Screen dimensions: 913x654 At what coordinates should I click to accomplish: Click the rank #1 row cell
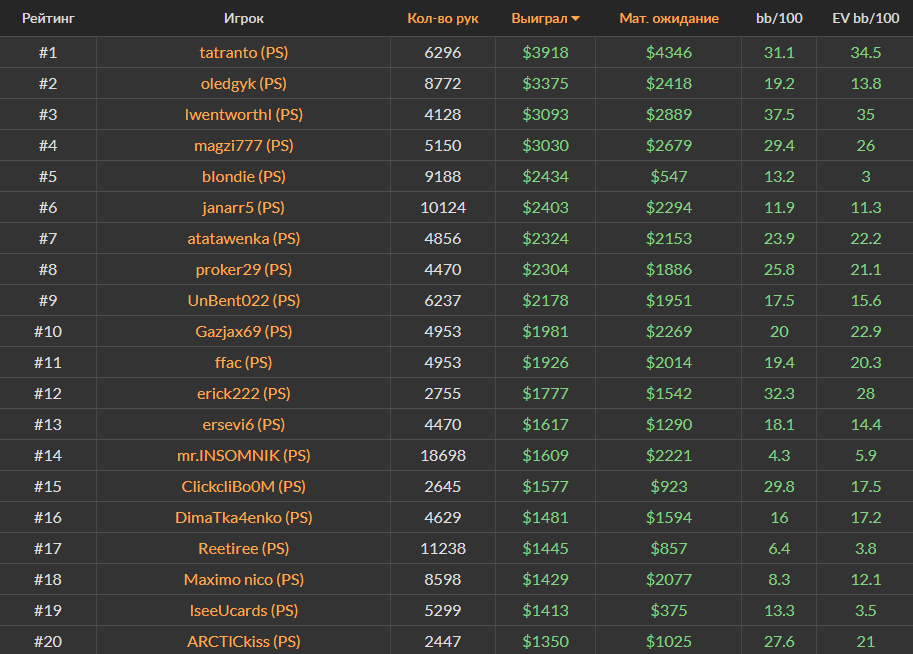pyautogui.click(x=48, y=53)
